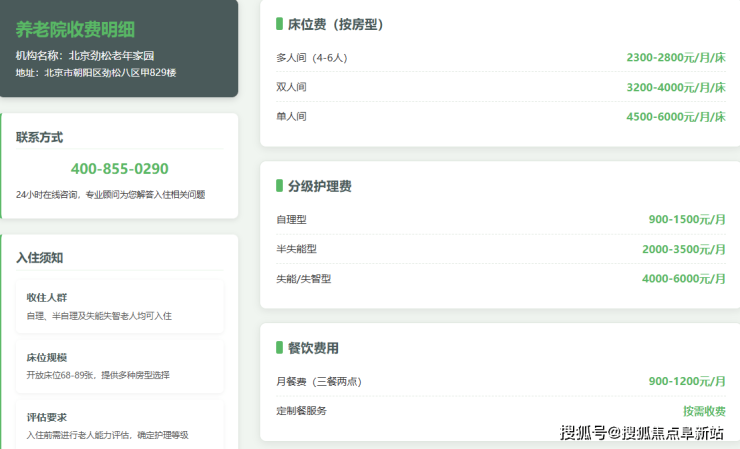The image size is (740, 449).
Task: Click the 餐饮费用 section heading
Action: pos(313,348)
